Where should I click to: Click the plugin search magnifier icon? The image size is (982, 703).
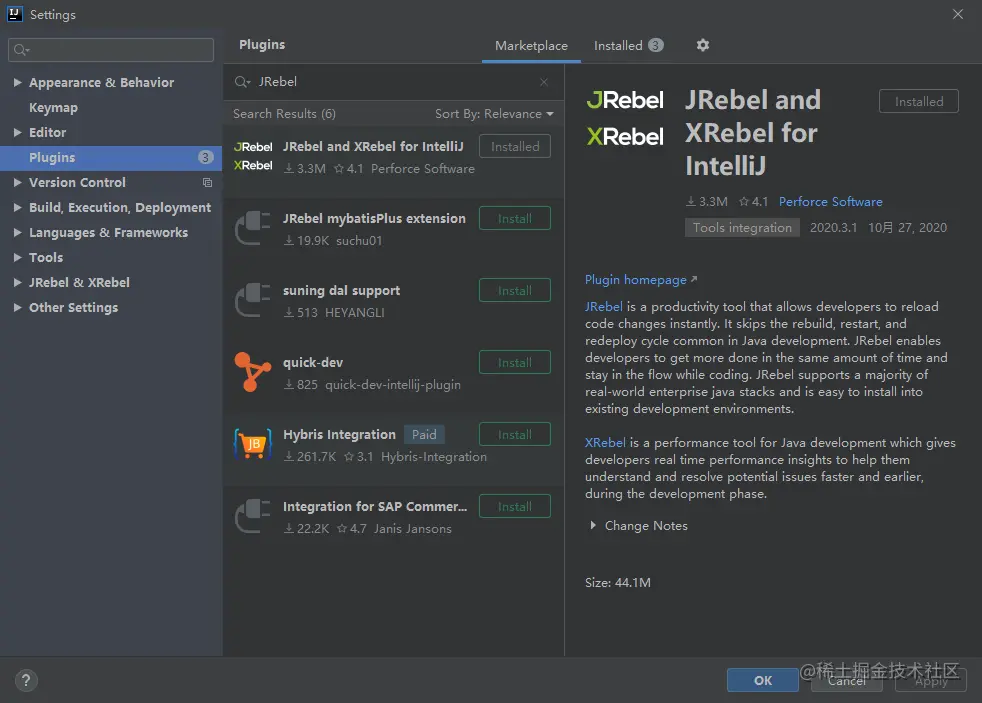point(242,82)
